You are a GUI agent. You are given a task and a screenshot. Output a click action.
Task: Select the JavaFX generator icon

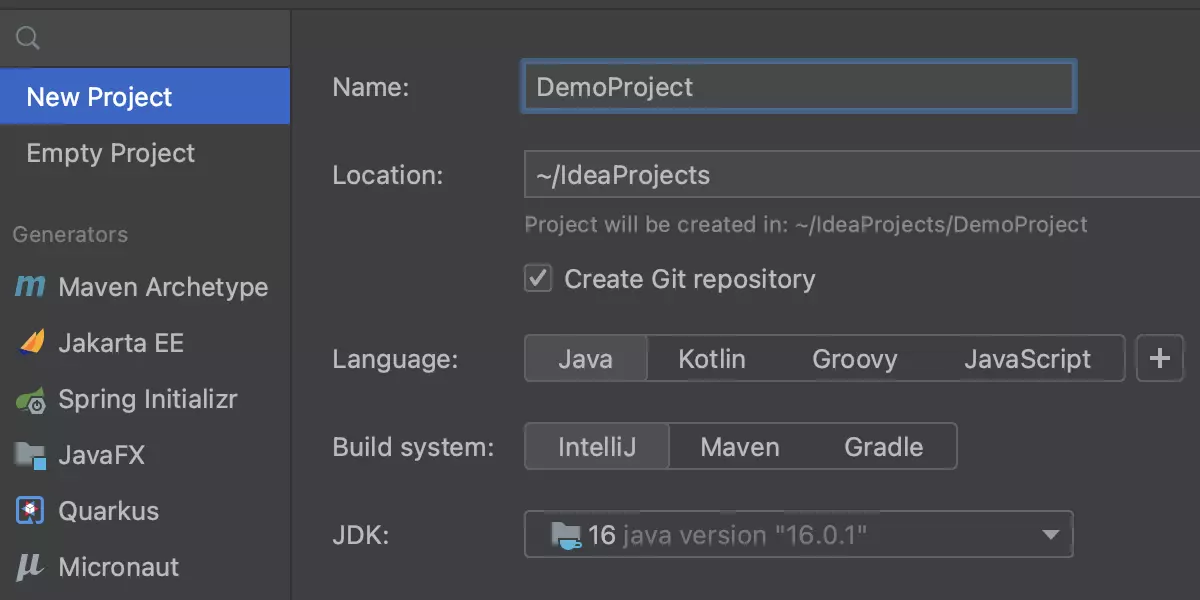[x=27, y=455]
